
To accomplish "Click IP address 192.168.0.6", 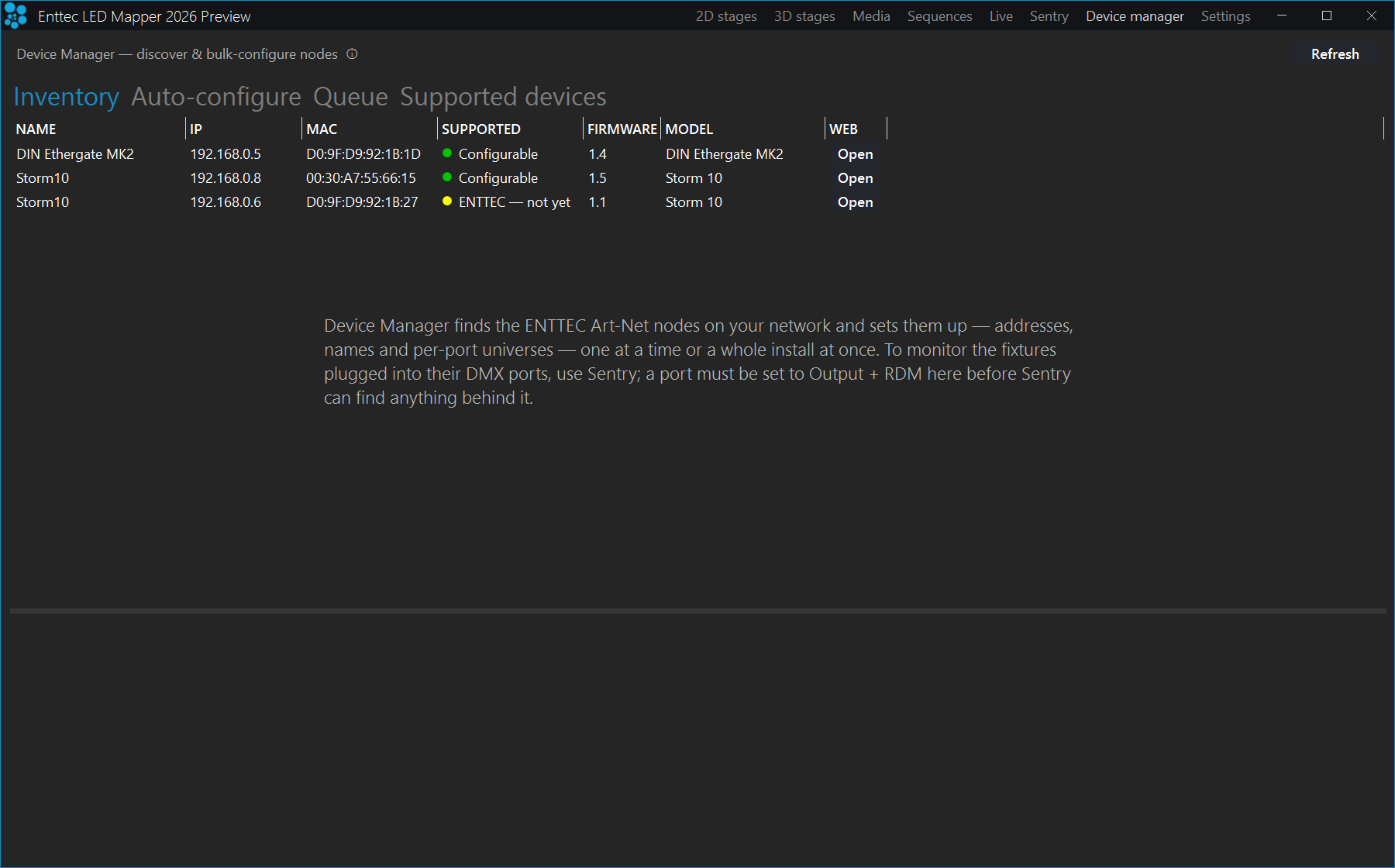I will click(226, 202).
